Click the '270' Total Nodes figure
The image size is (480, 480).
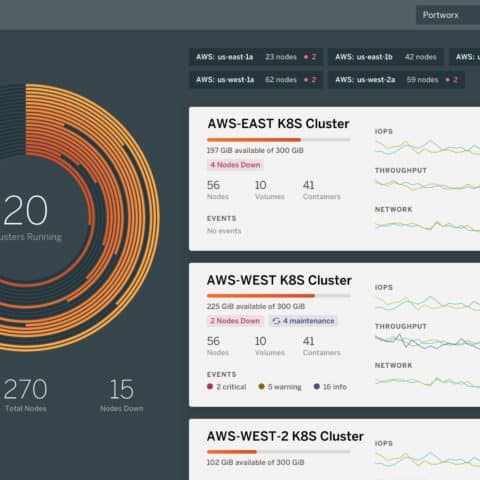pyautogui.click(x=26, y=389)
